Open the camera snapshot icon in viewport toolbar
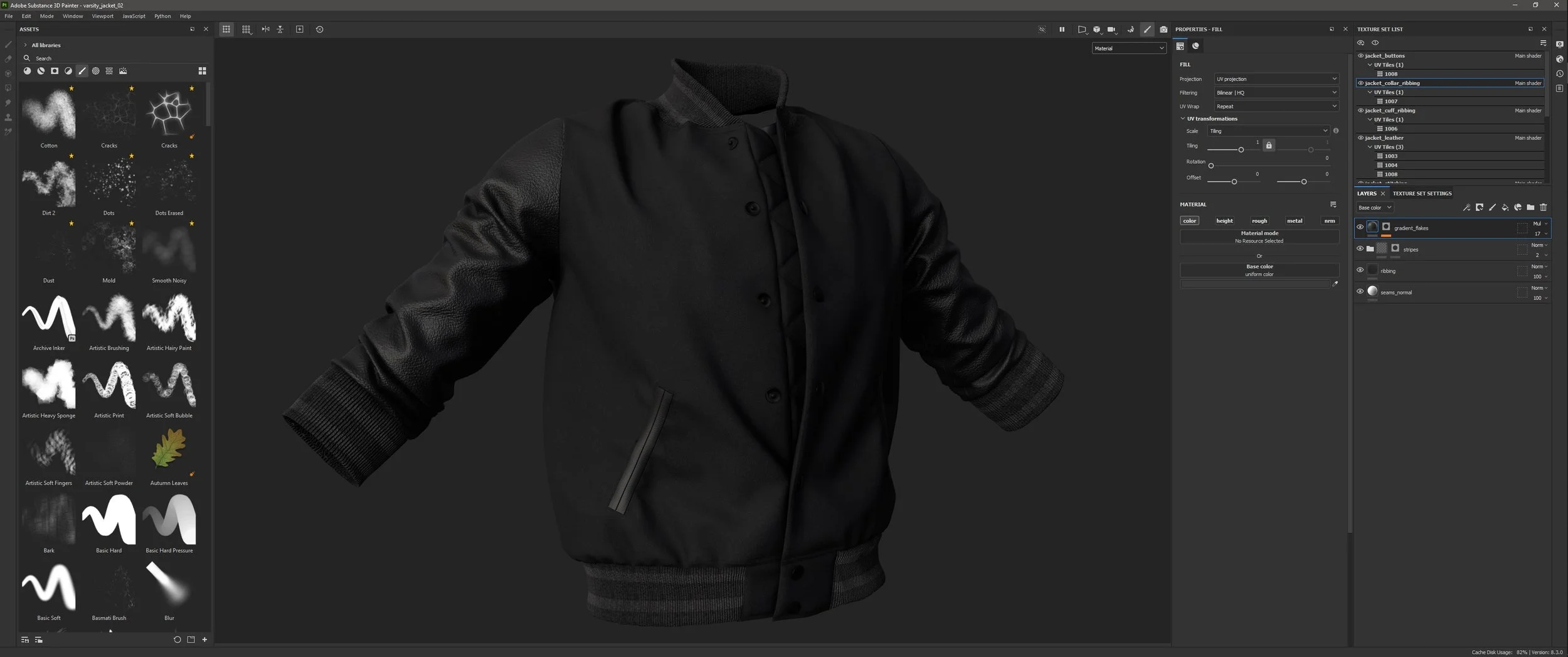Viewport: 1568px width, 657px height. coord(1163,29)
